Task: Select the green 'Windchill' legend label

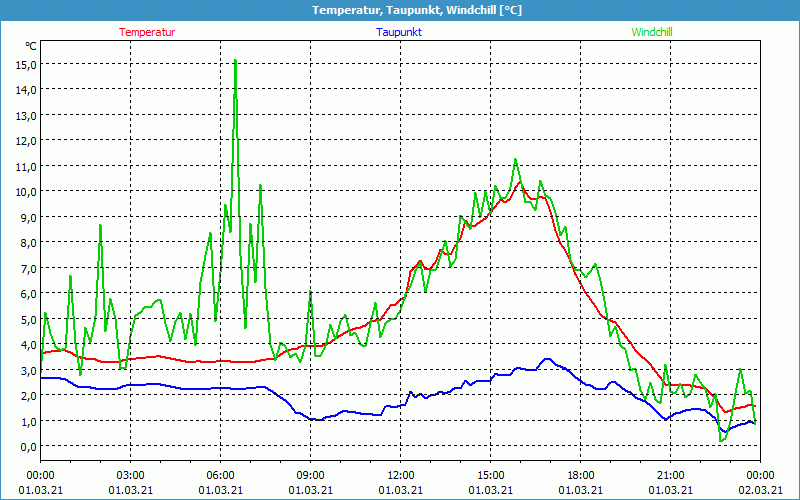Action: (652, 32)
